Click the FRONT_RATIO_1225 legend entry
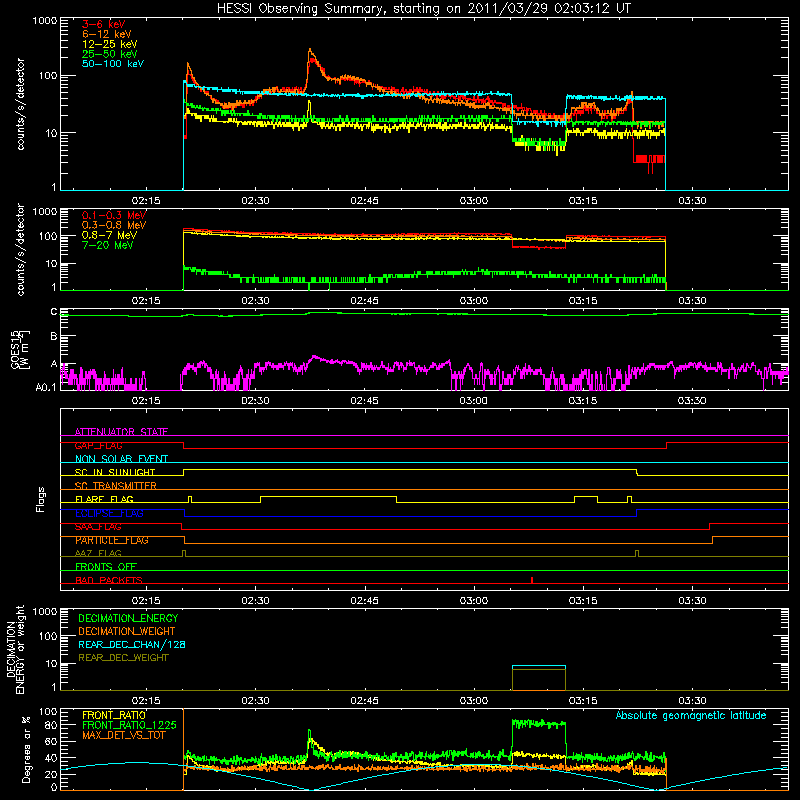800x800 pixels. 129,725
